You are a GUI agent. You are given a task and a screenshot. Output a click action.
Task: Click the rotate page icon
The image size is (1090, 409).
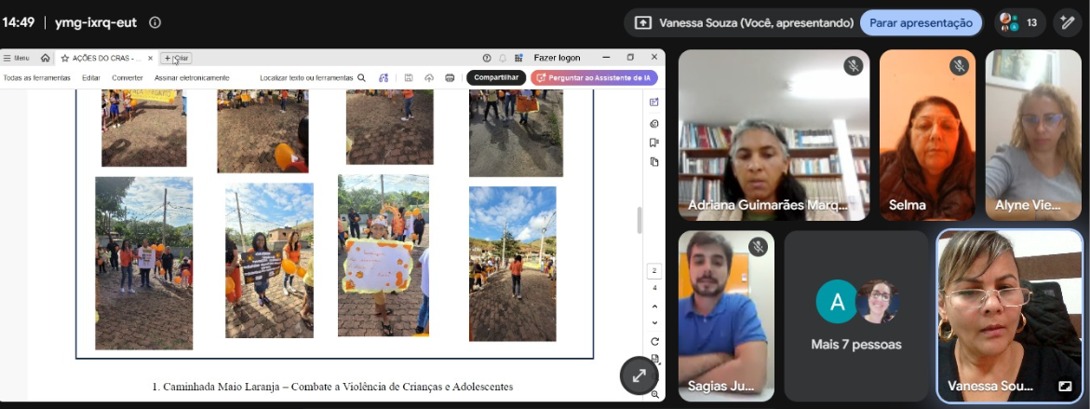click(655, 342)
